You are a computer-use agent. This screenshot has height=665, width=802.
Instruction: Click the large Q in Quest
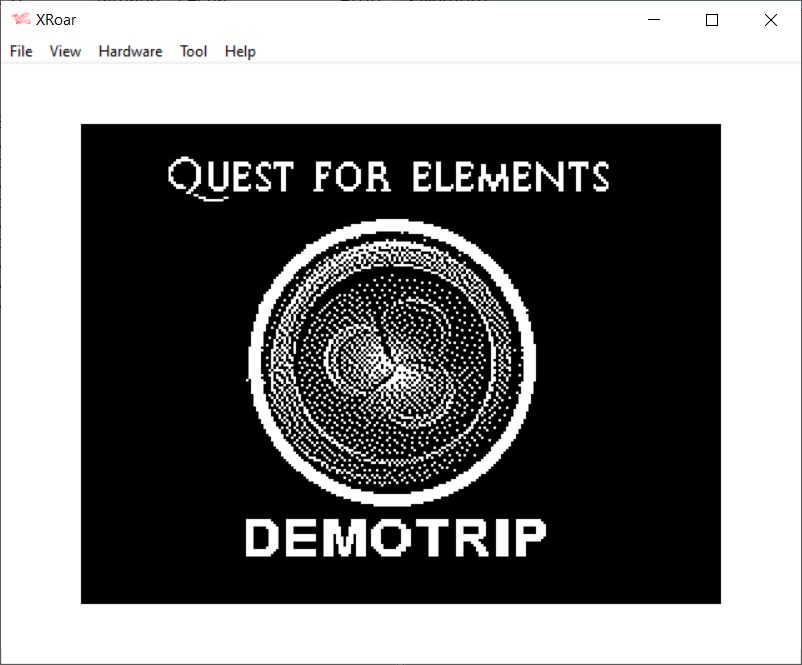(188, 180)
